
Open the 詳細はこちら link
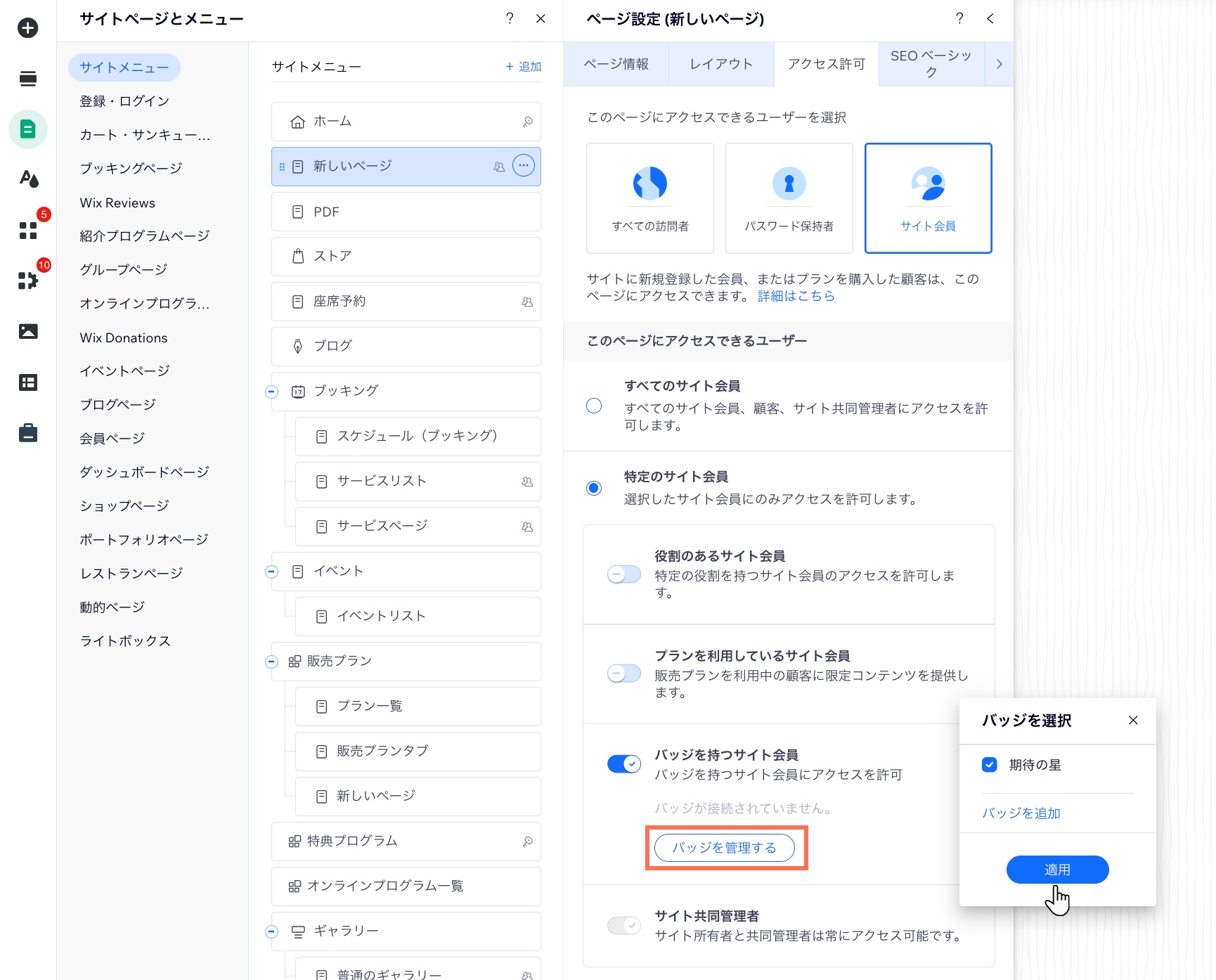pos(794,295)
